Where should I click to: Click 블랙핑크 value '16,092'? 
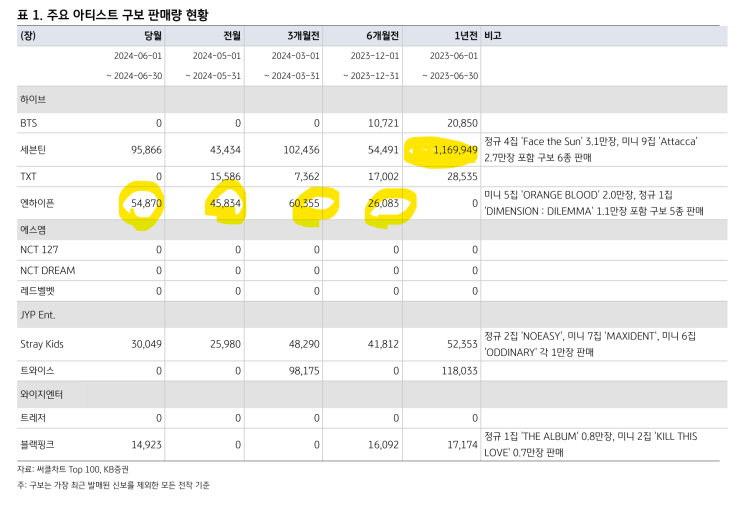[x=383, y=445]
